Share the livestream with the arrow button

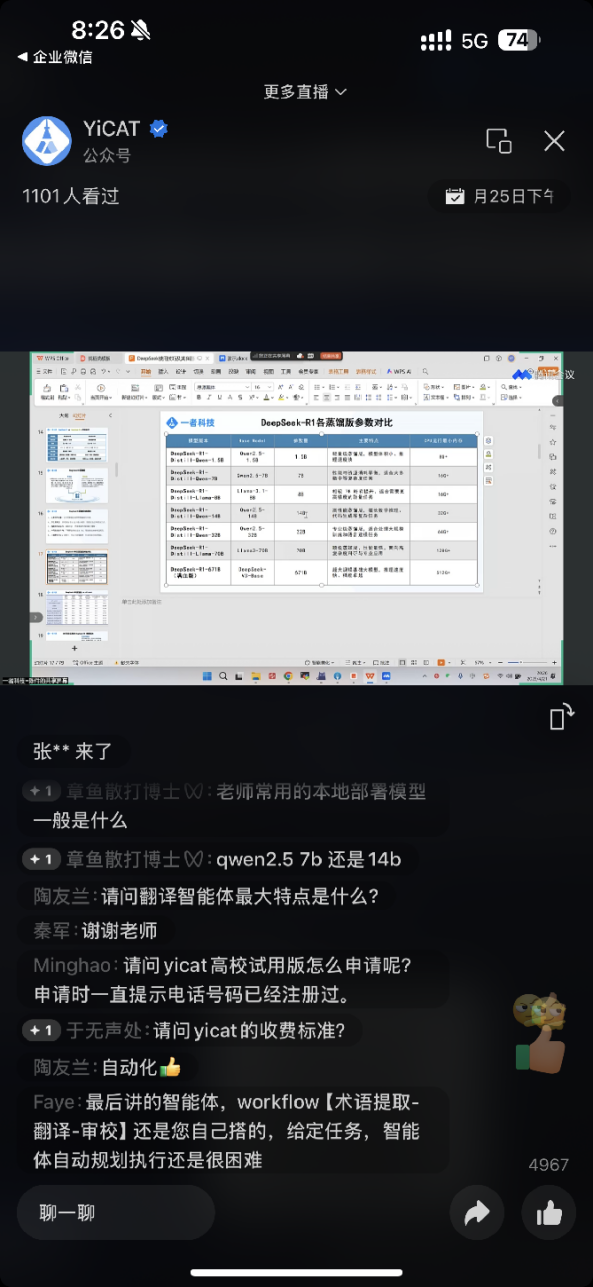(x=476, y=1214)
